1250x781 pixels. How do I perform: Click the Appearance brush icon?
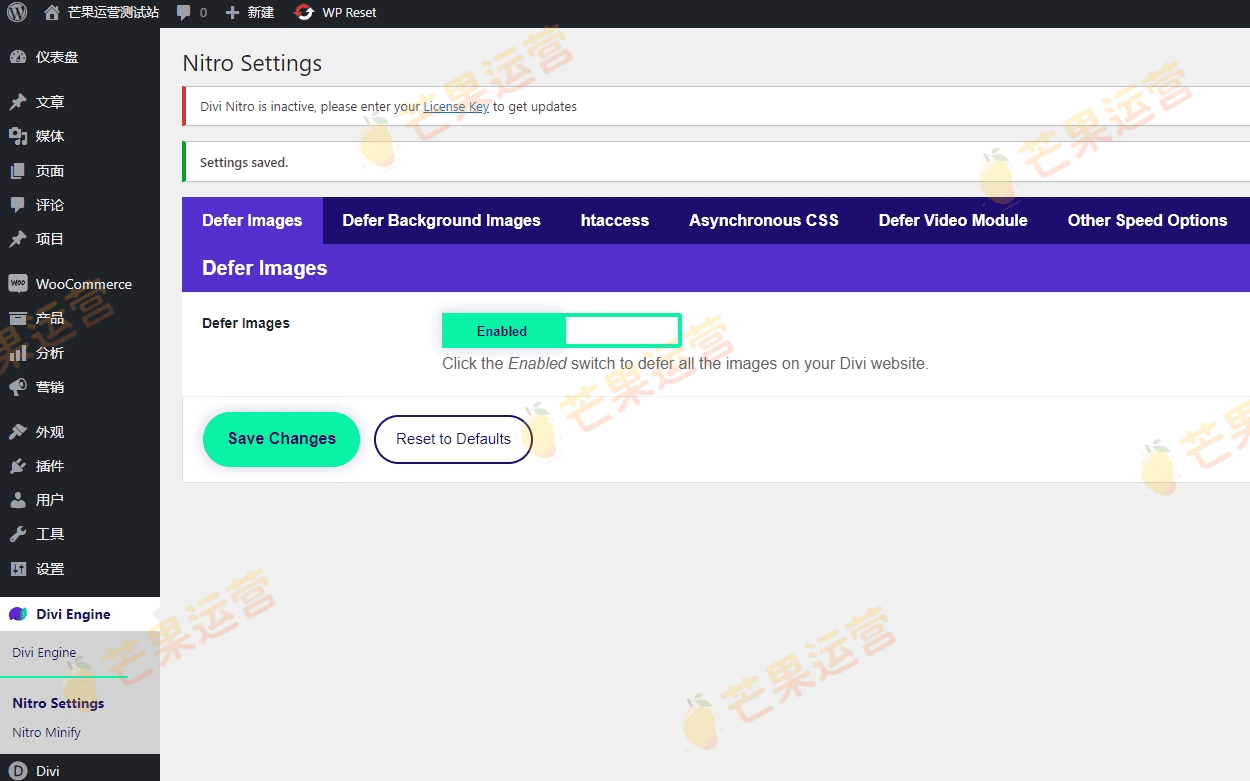[18, 432]
